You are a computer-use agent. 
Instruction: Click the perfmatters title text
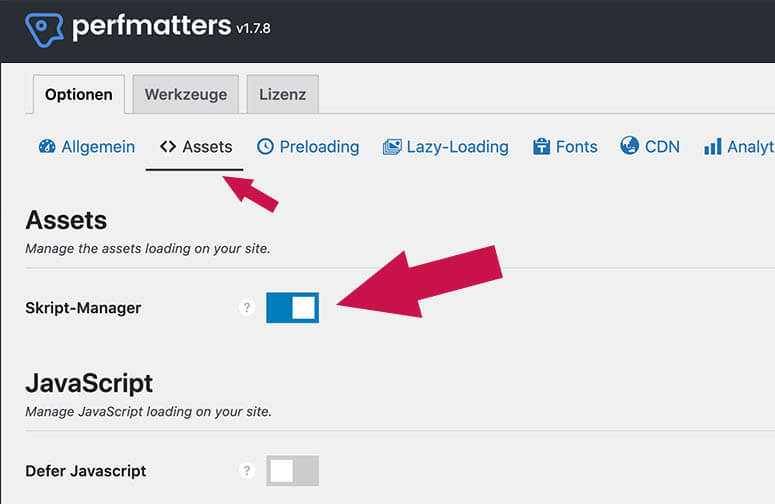[x=151, y=26]
